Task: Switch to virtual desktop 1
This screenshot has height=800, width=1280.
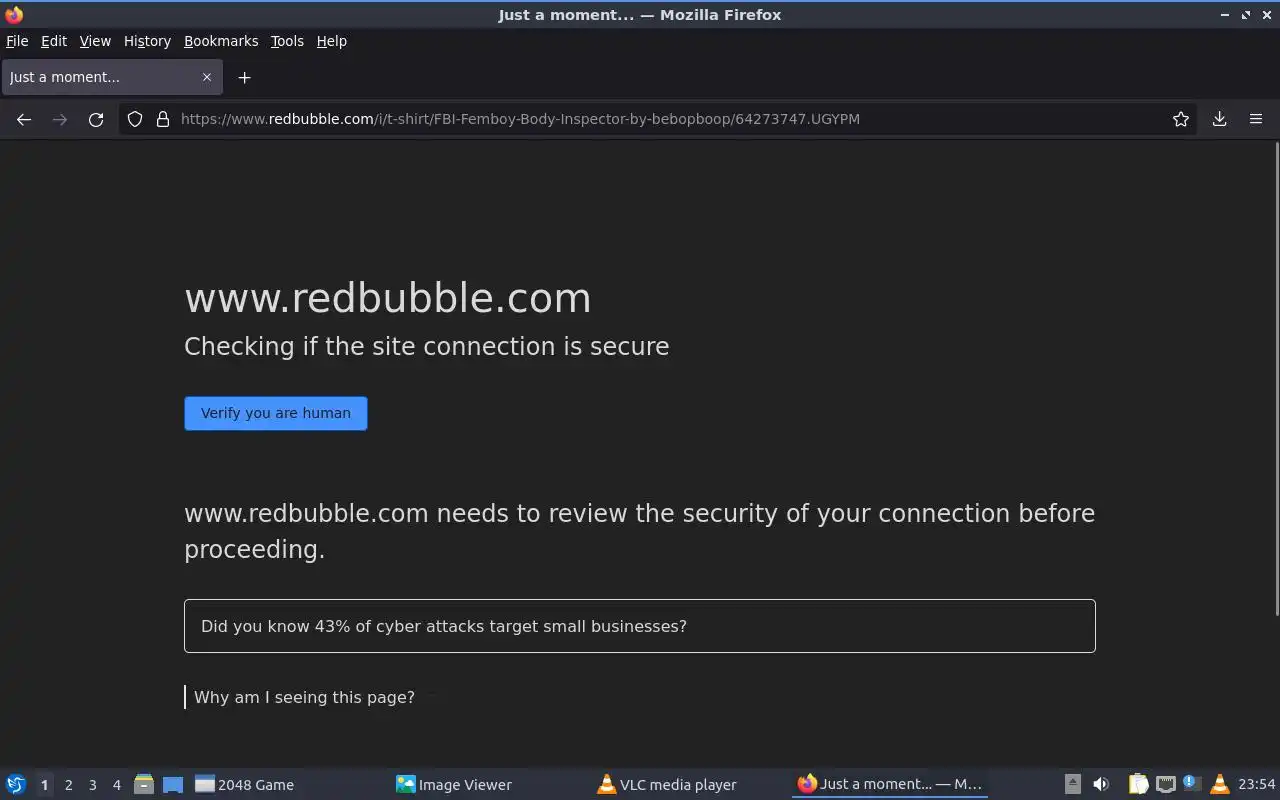Action: [x=44, y=785]
